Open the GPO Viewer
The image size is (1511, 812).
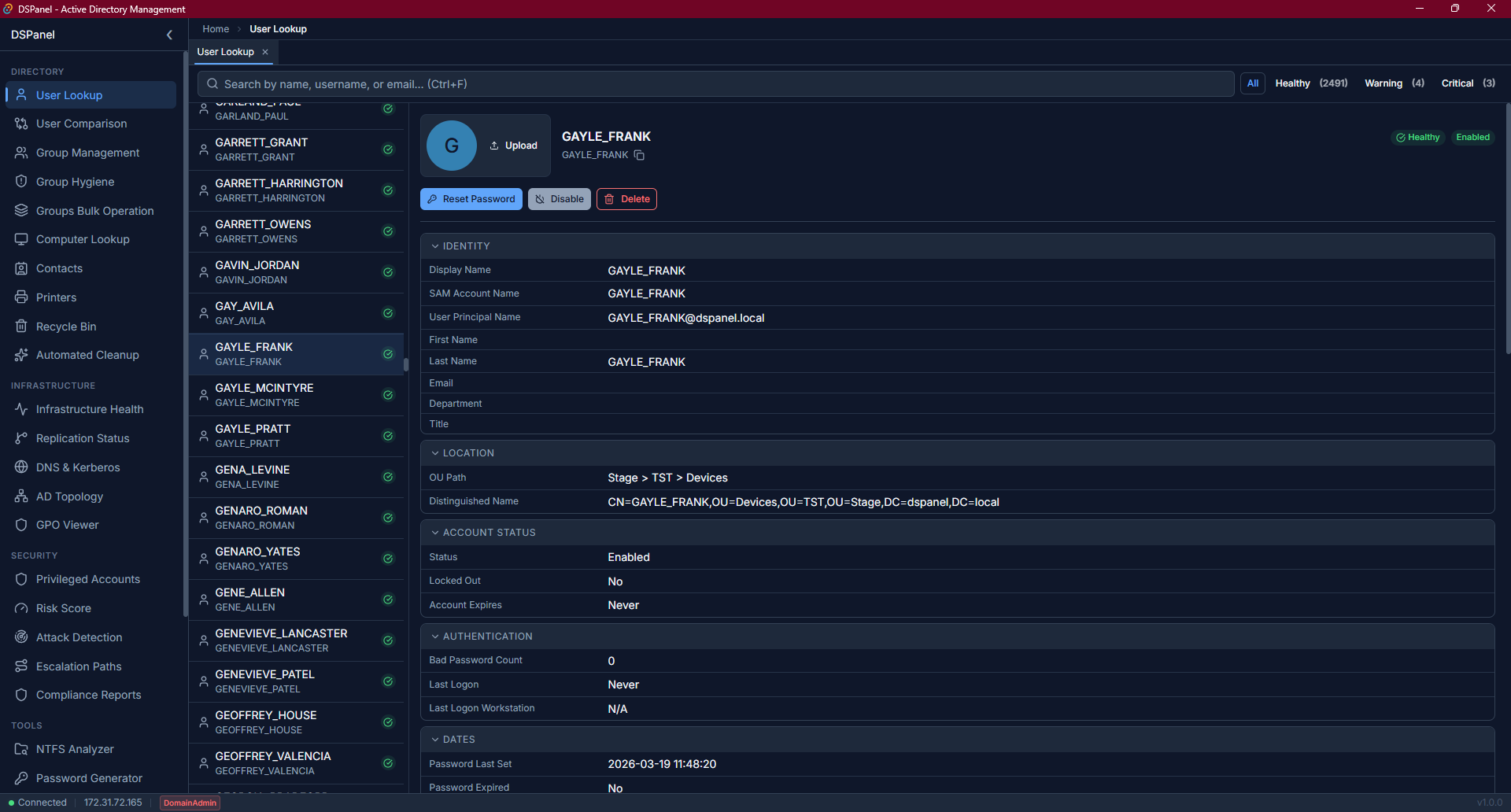66,525
